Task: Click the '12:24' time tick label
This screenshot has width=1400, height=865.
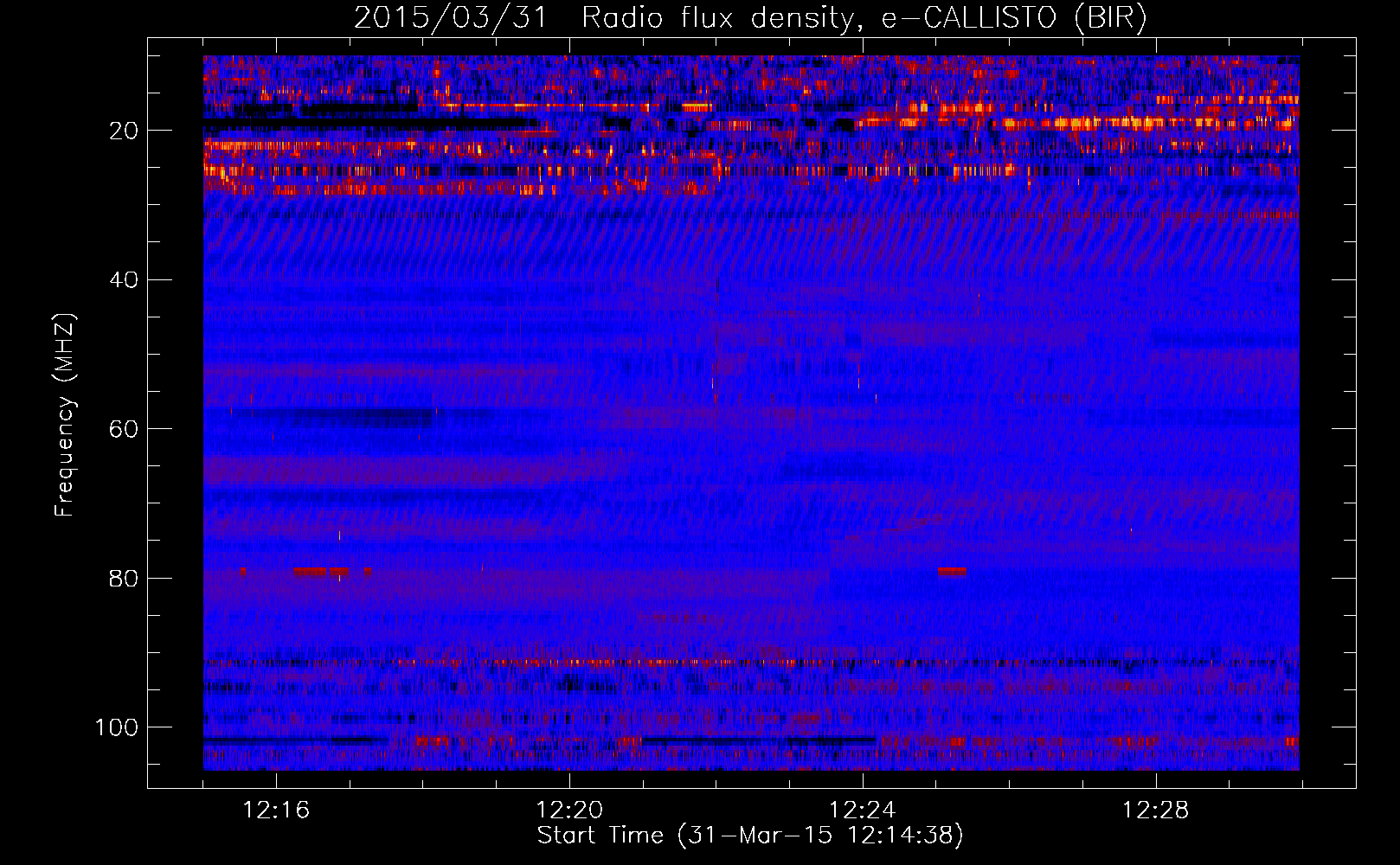Action: click(x=863, y=811)
